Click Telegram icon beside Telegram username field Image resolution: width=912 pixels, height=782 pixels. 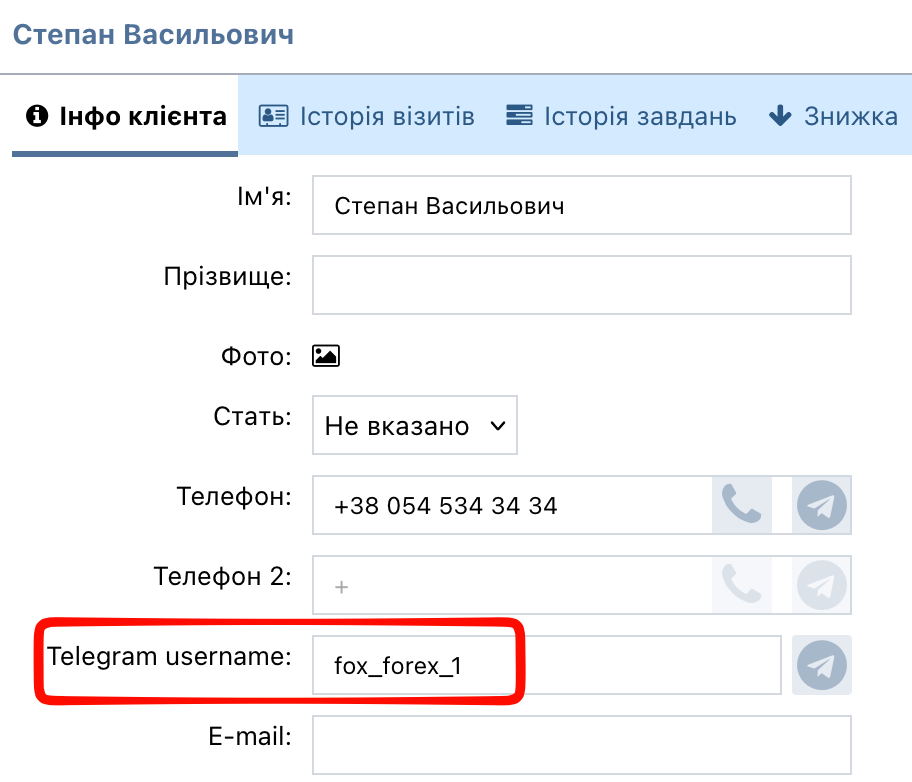[821, 665]
